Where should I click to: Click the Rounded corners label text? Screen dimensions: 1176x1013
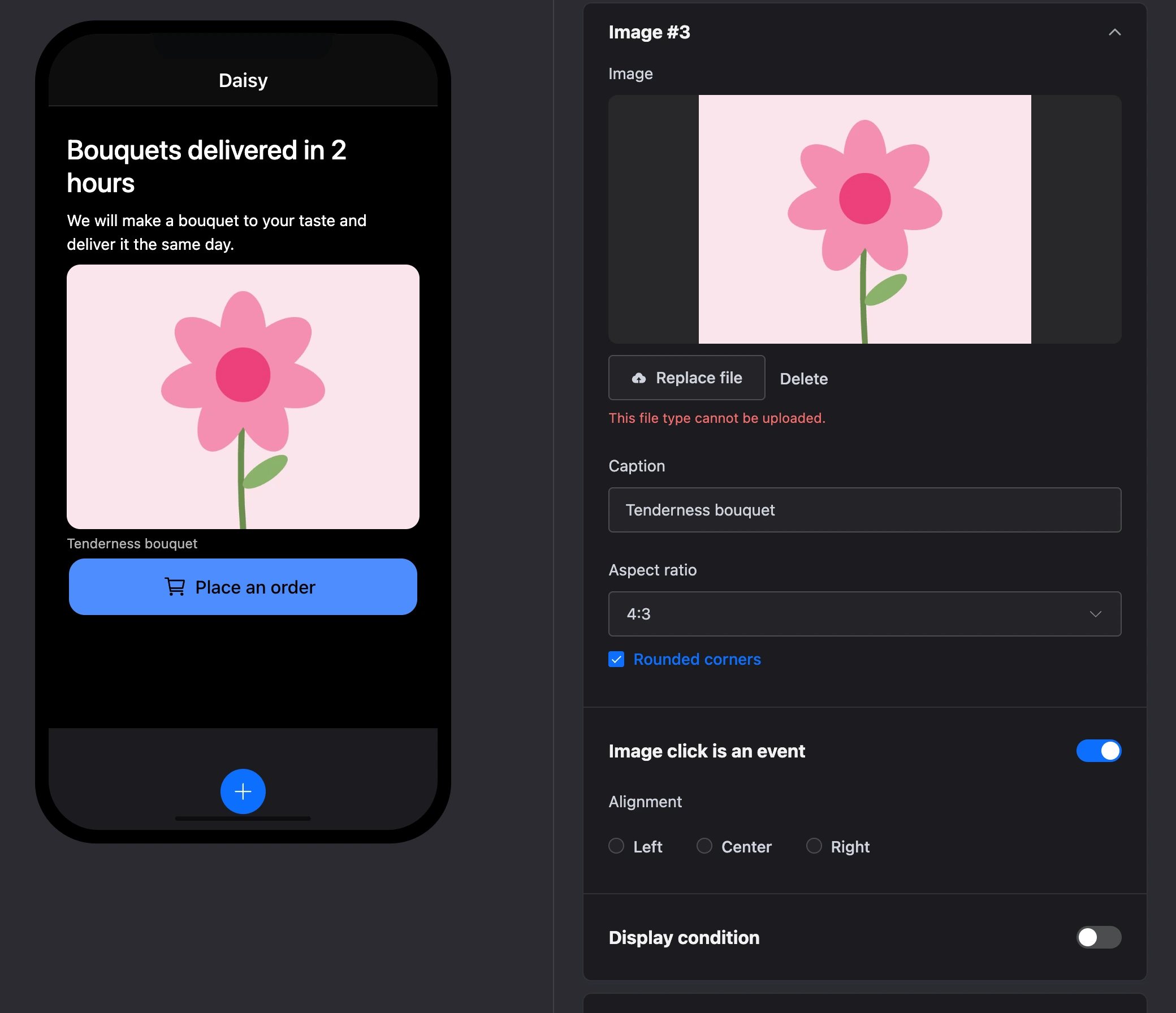pyautogui.click(x=697, y=660)
